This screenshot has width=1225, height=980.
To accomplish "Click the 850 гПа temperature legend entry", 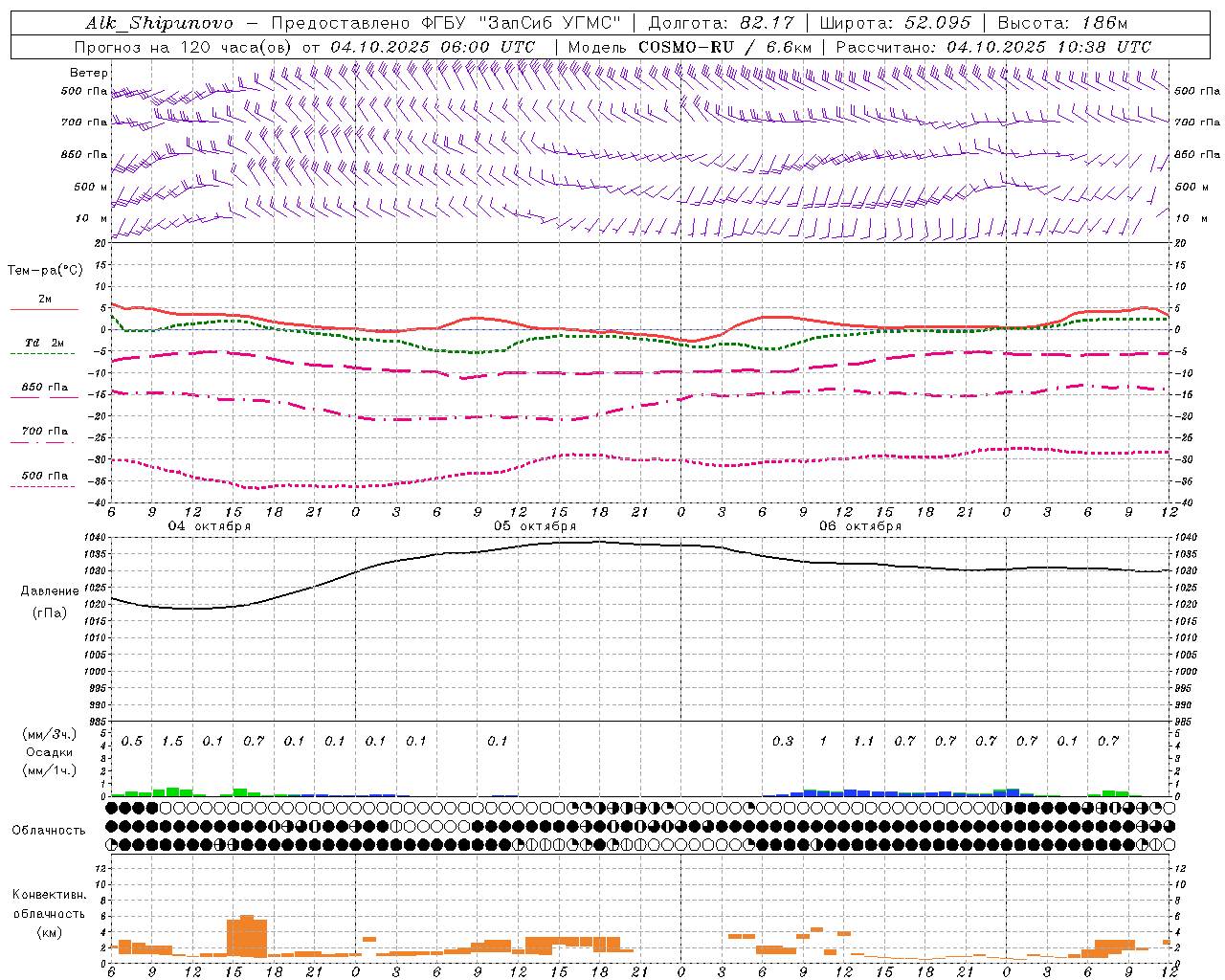I will 45,388.
